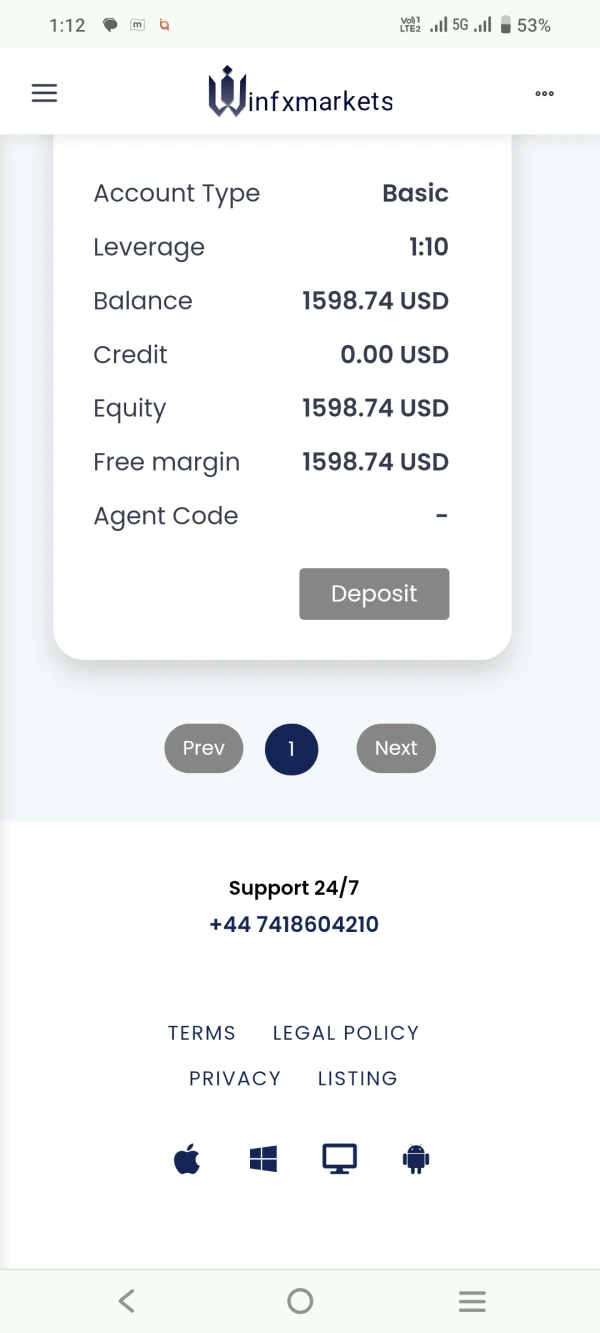Click the desktop web terminal icon

click(339, 1159)
